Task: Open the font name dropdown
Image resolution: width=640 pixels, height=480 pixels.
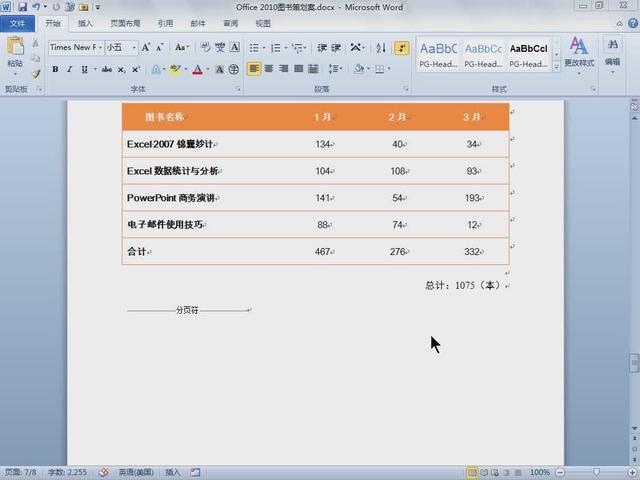Action: point(97,47)
